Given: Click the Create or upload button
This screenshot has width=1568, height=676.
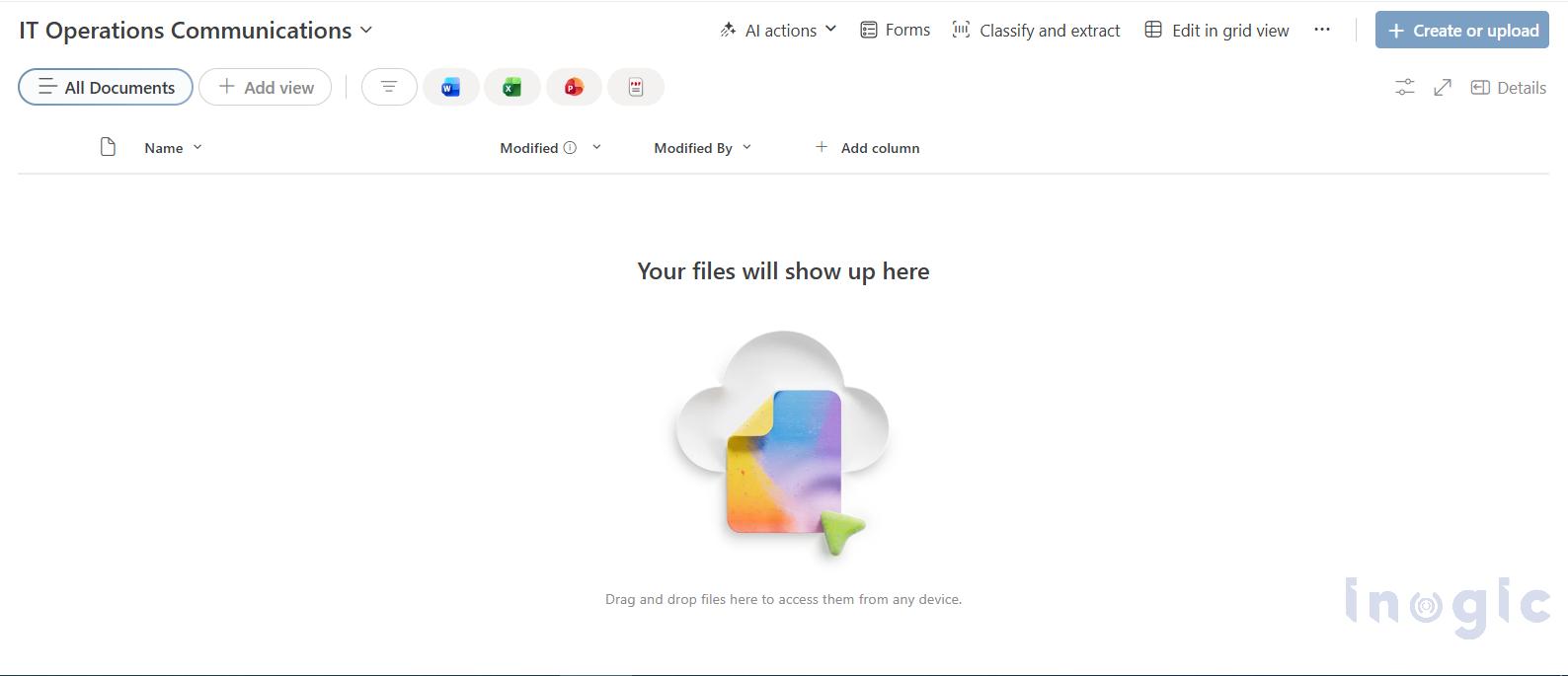Looking at the screenshot, I should (x=1461, y=31).
